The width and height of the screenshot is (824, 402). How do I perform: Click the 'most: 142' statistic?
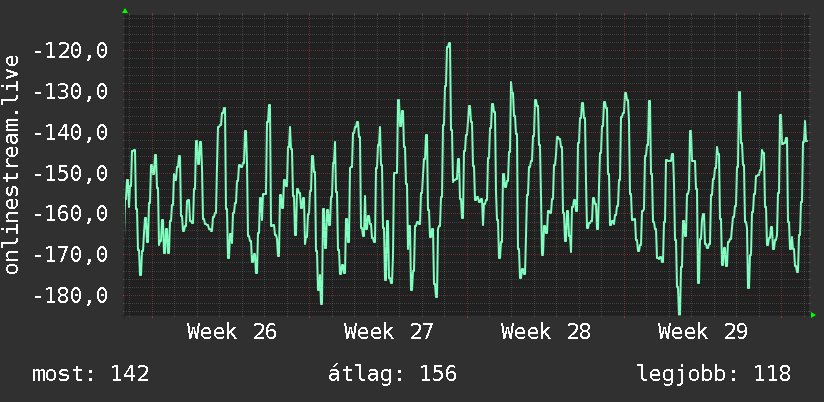(91, 374)
